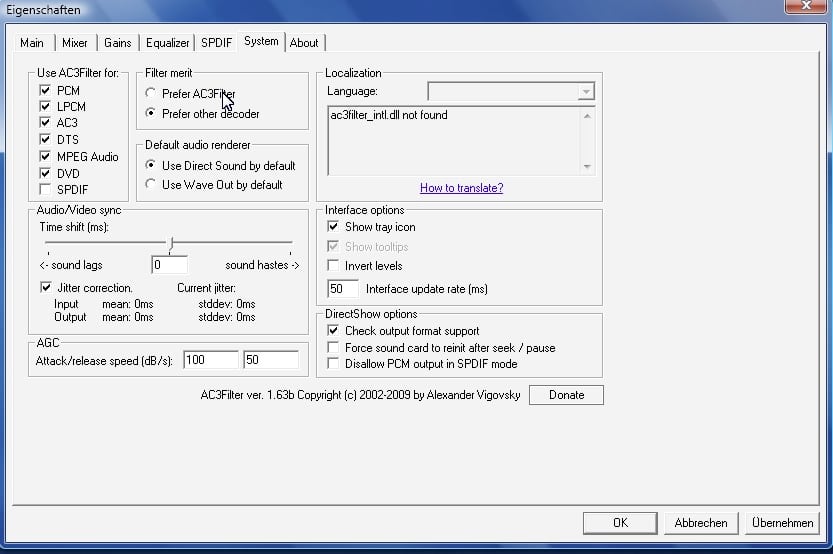
Task: Click the Abbrechen button
Action: coord(700,523)
